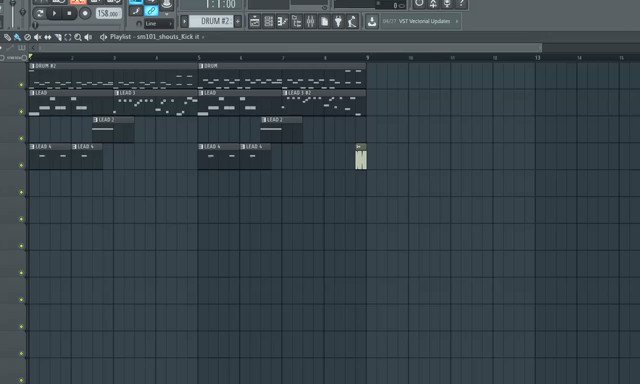Open the Playlist view icon

(254, 21)
